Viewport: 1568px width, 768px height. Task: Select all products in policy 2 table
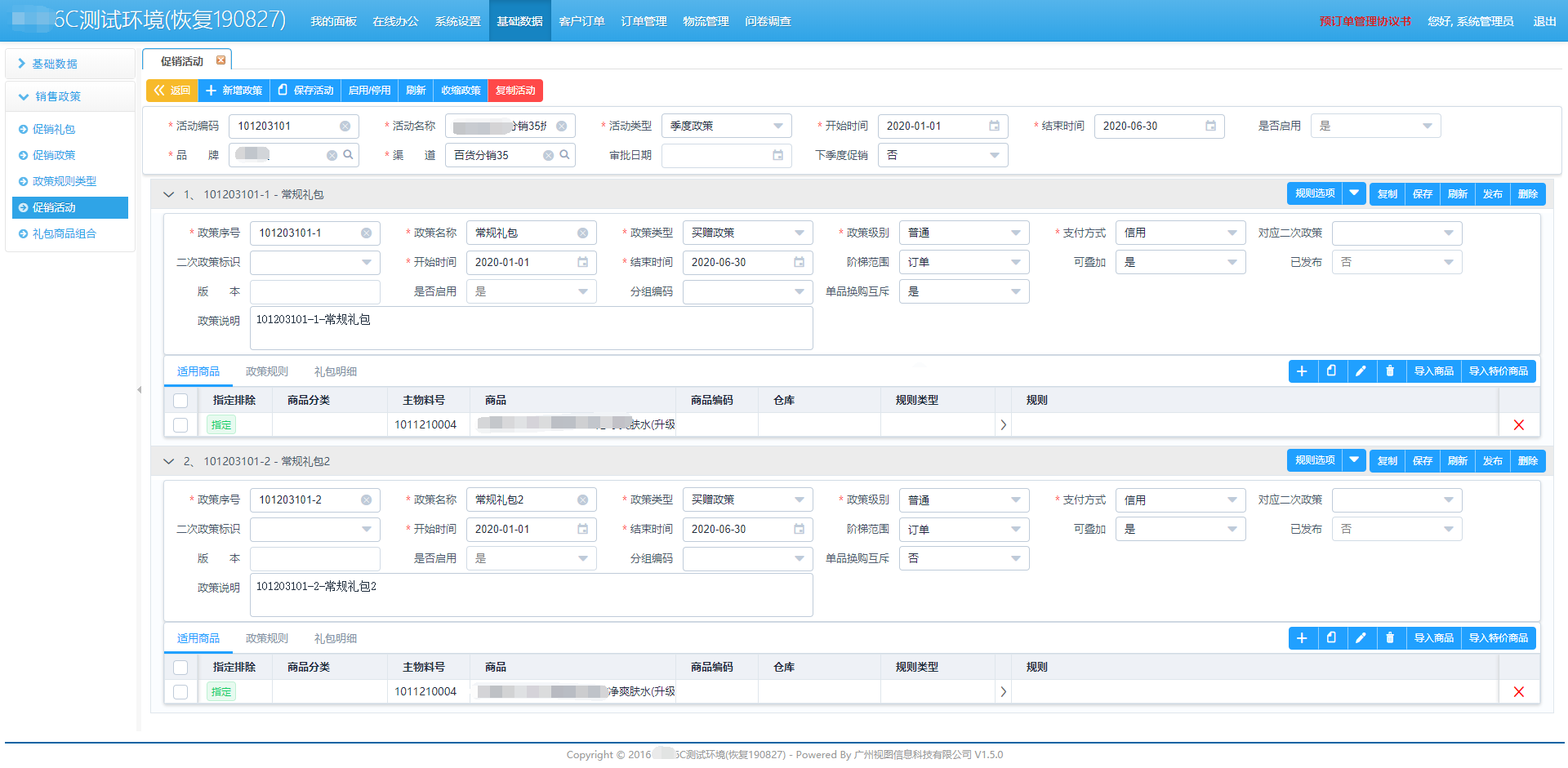[180, 667]
